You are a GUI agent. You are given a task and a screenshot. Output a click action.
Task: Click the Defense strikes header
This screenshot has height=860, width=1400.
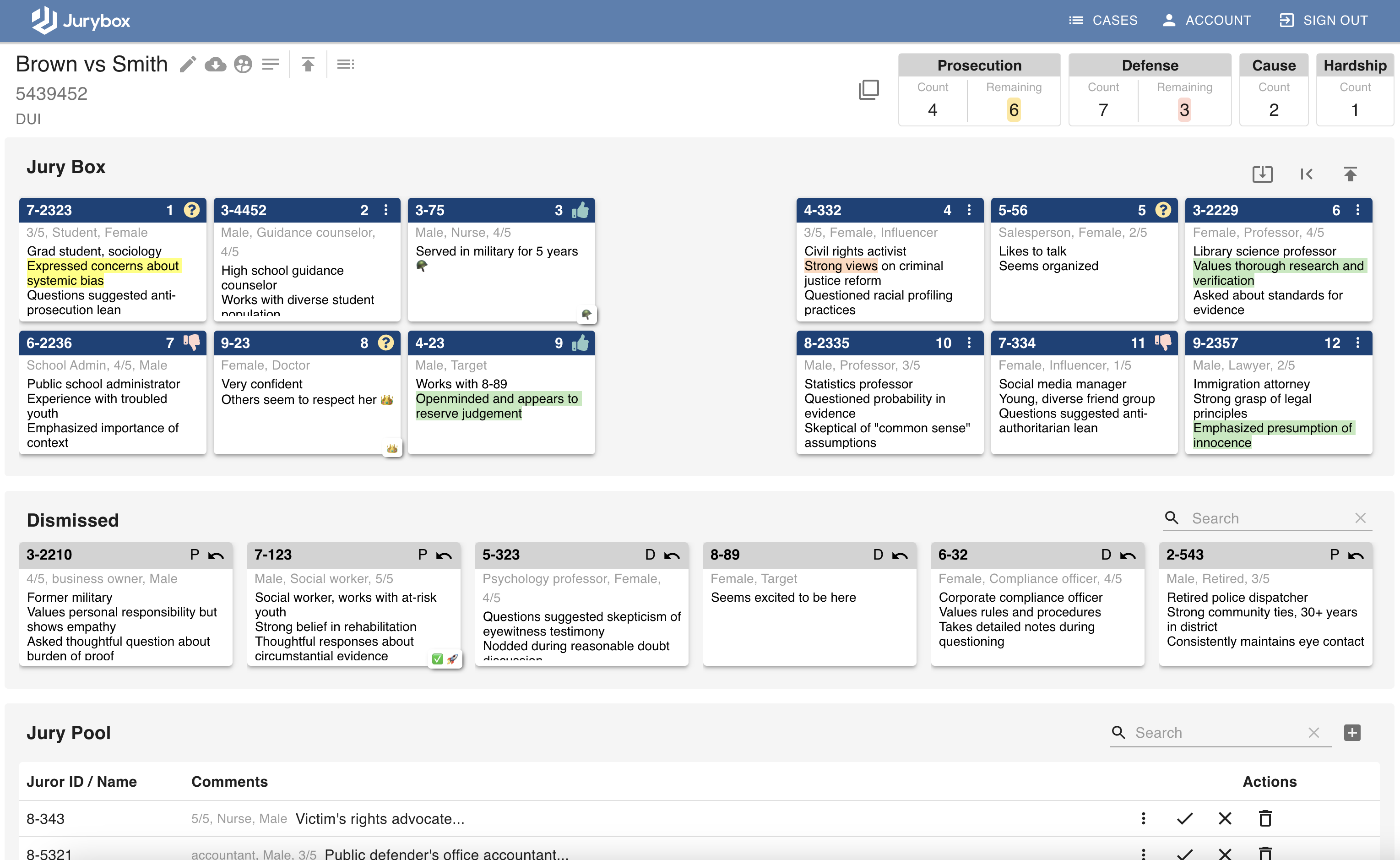point(1150,65)
